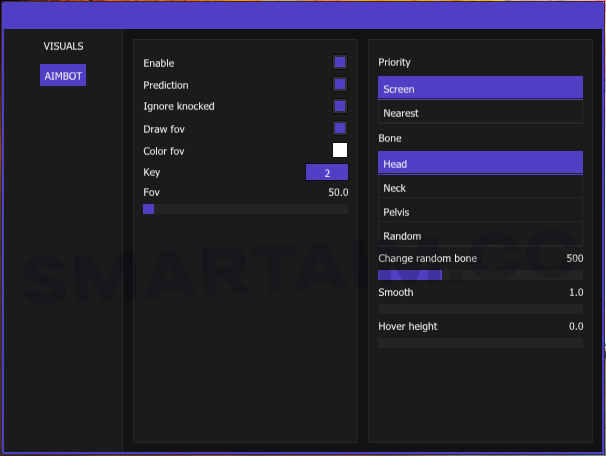Viewport: 606px width, 456px height.
Task: Click the Fov slider track
Action: 245,209
